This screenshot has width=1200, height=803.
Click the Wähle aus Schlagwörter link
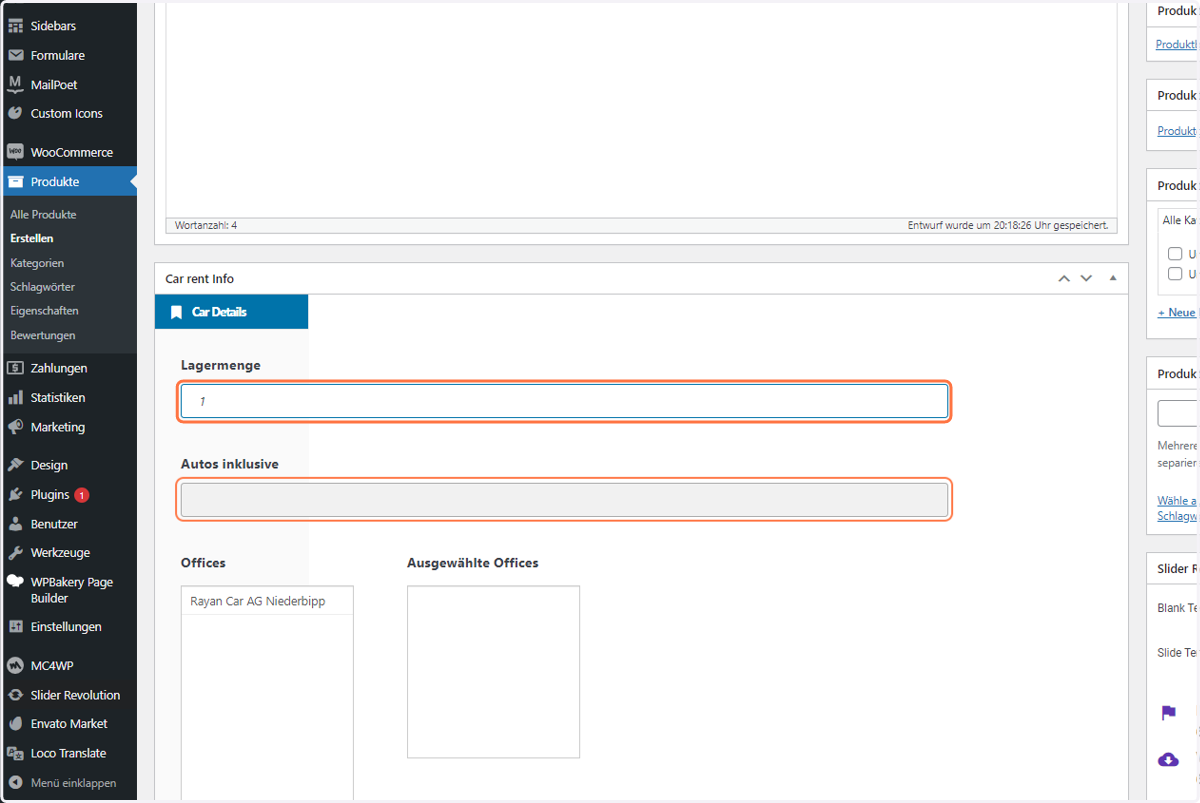(1177, 508)
